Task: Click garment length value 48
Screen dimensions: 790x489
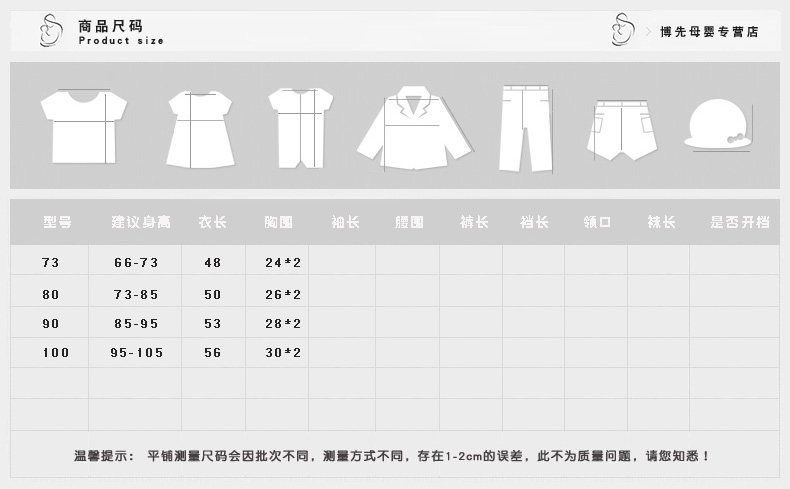Action: (213, 262)
